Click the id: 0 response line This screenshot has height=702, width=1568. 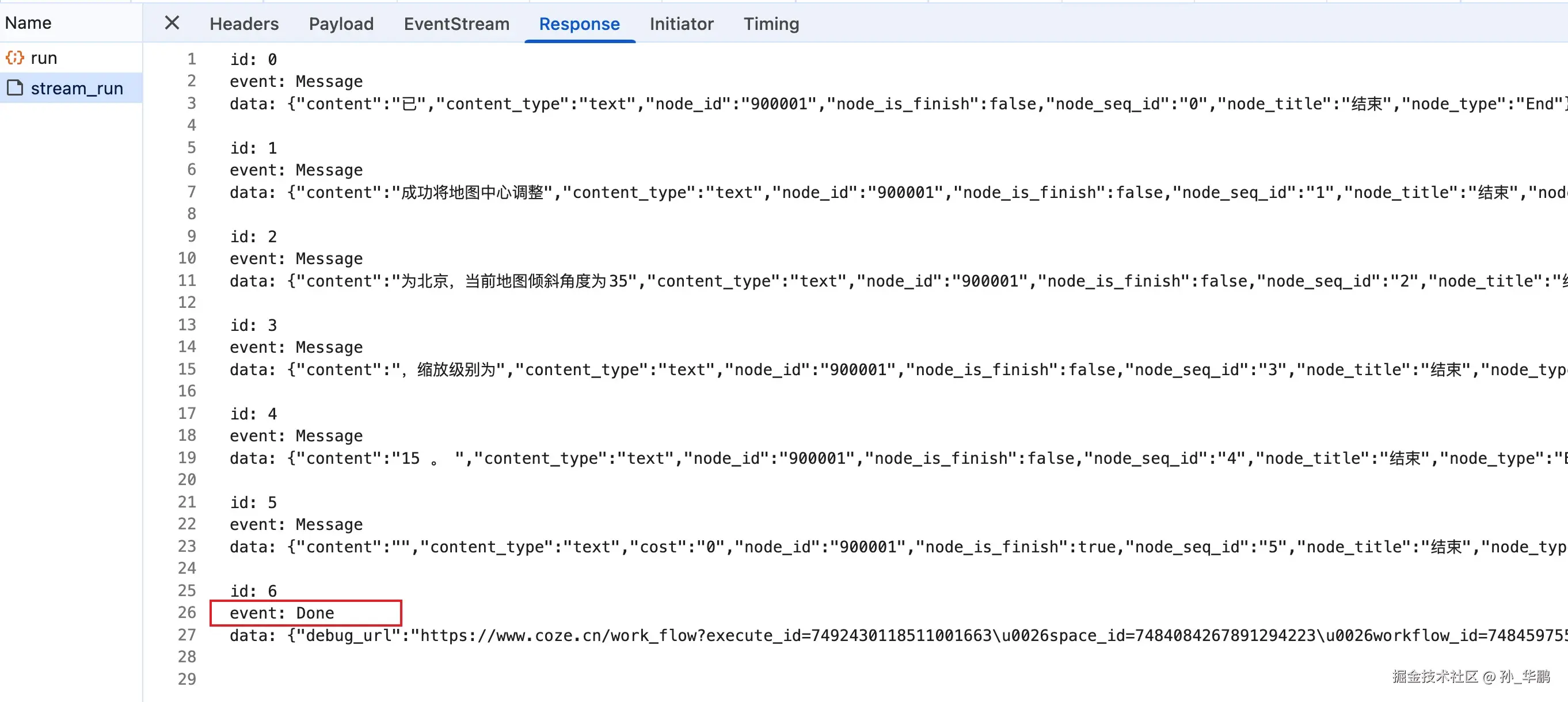pos(253,59)
